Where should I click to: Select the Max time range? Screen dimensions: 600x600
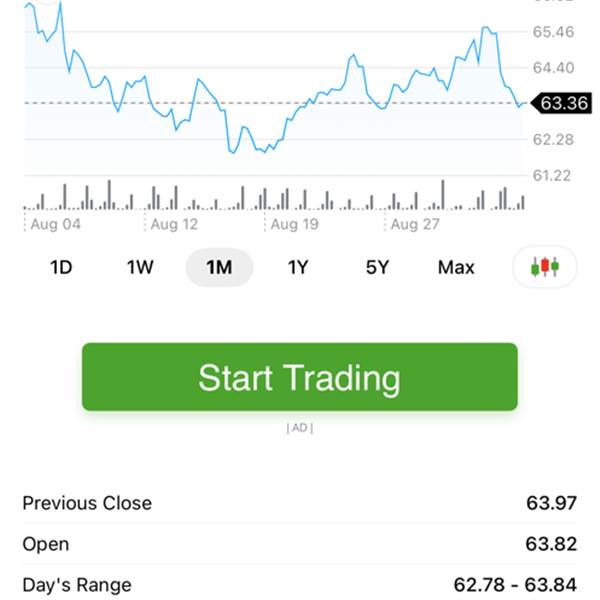click(x=456, y=267)
